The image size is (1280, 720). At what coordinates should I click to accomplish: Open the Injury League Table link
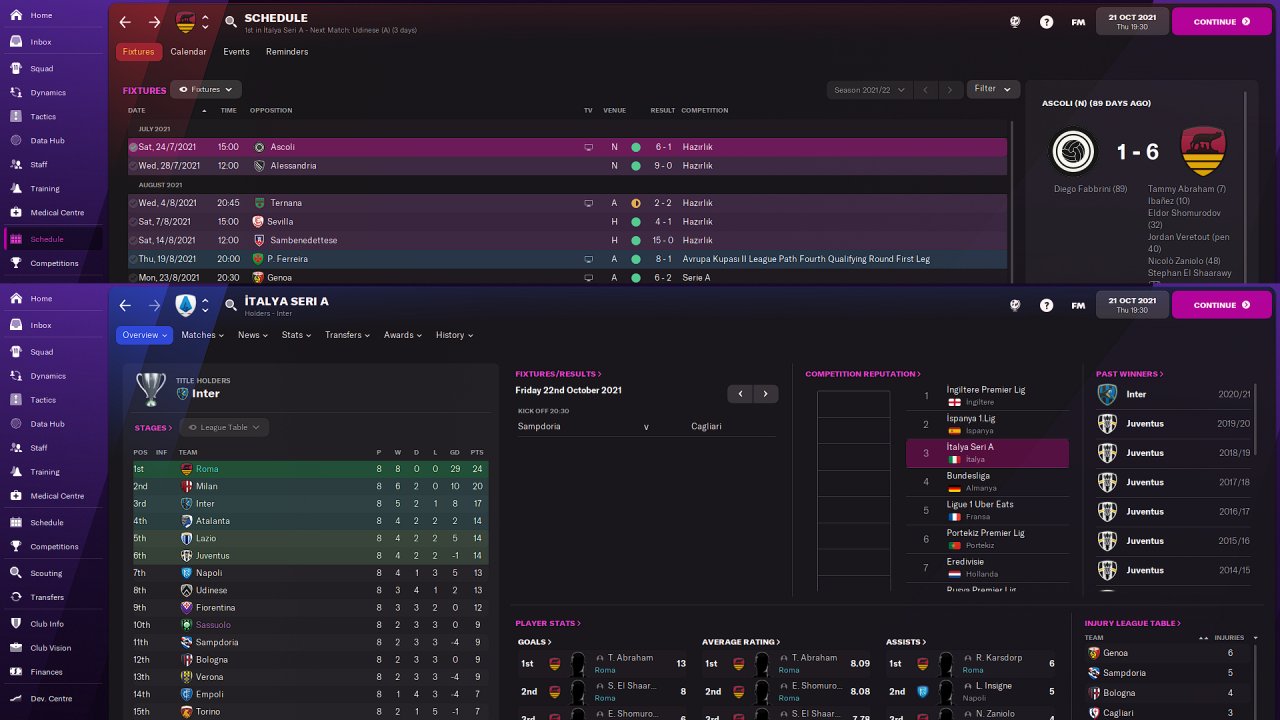[x=1132, y=623]
